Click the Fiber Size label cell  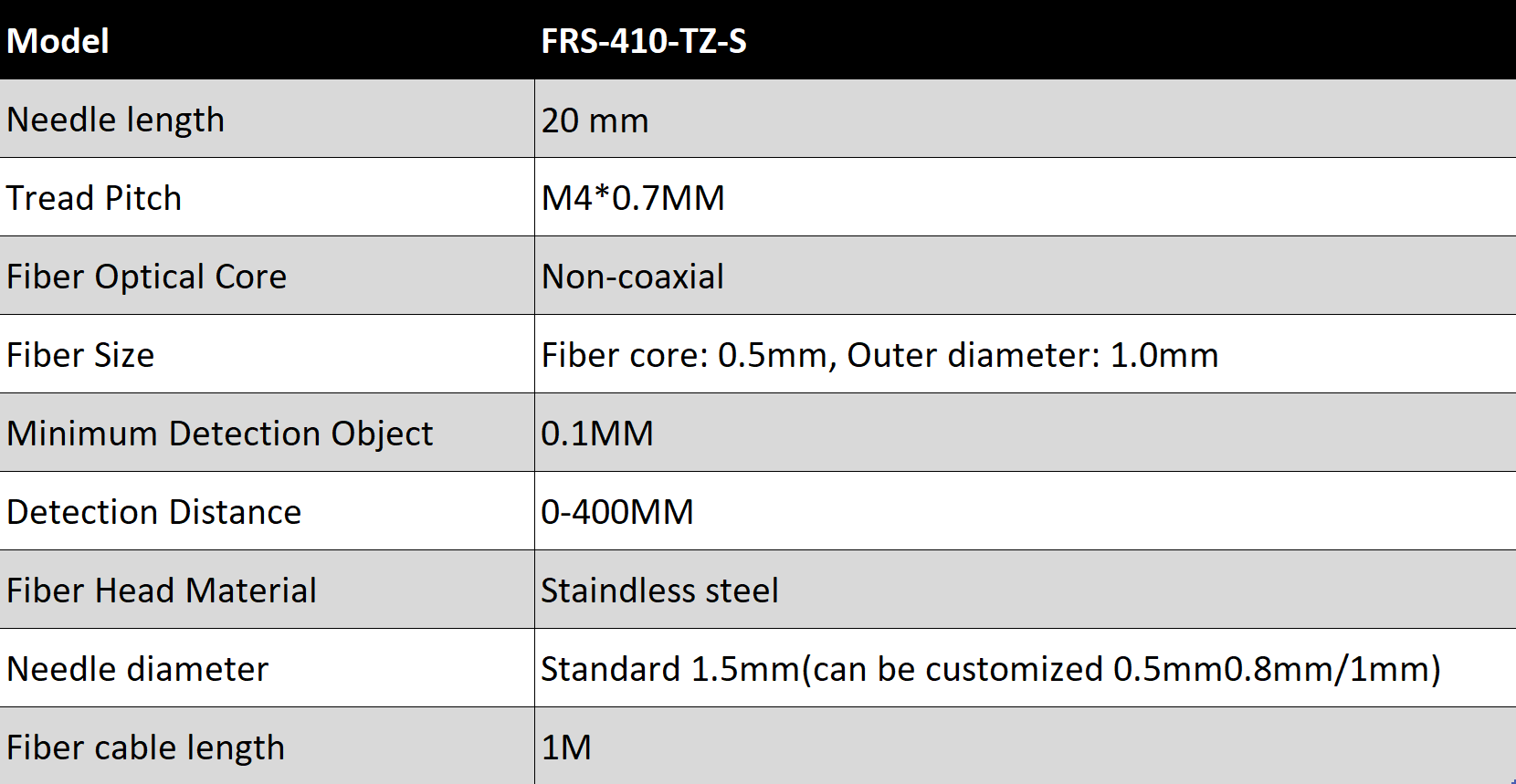(267, 354)
